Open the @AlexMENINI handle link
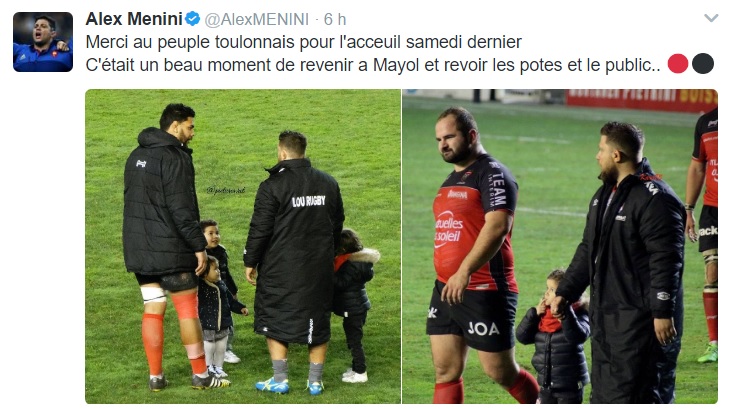The height and width of the screenshot is (409, 732). click(x=257, y=19)
